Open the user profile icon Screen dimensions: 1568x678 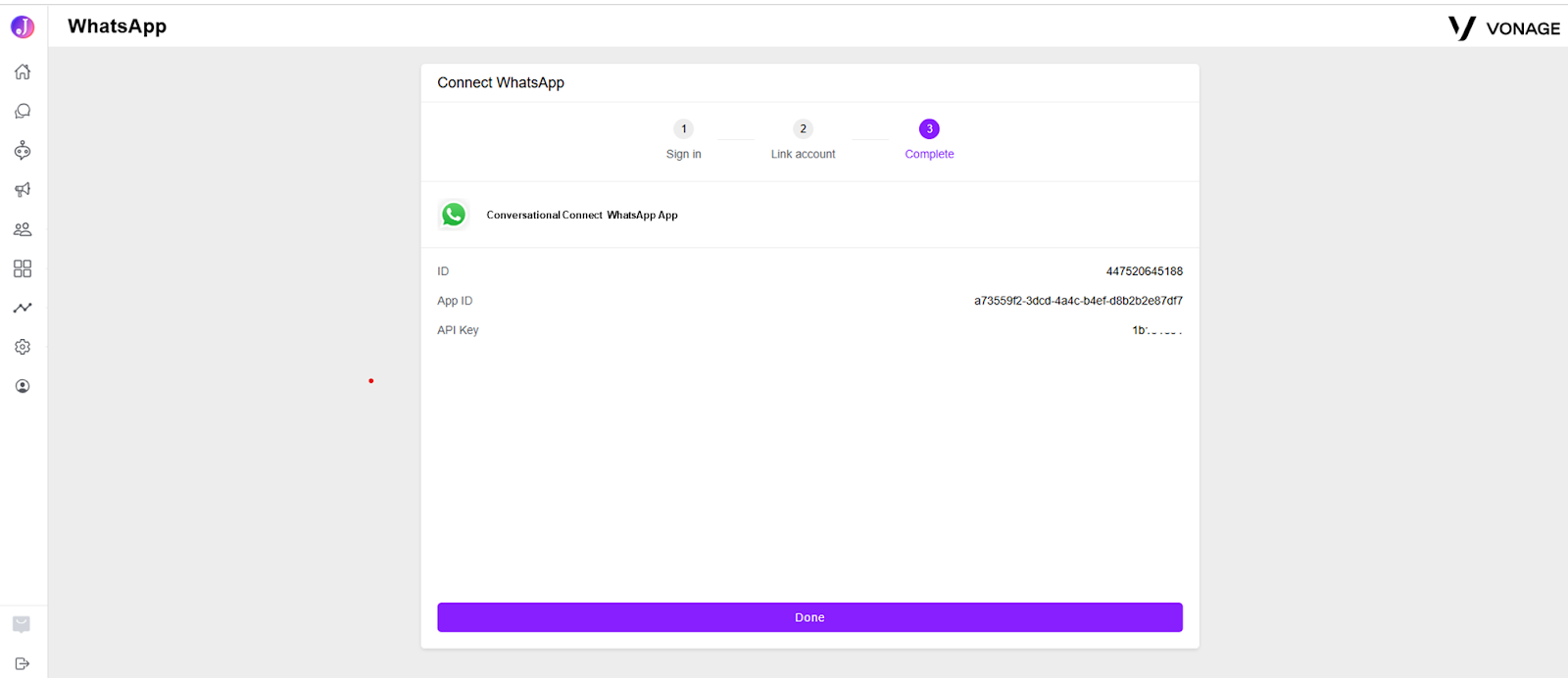point(23,386)
